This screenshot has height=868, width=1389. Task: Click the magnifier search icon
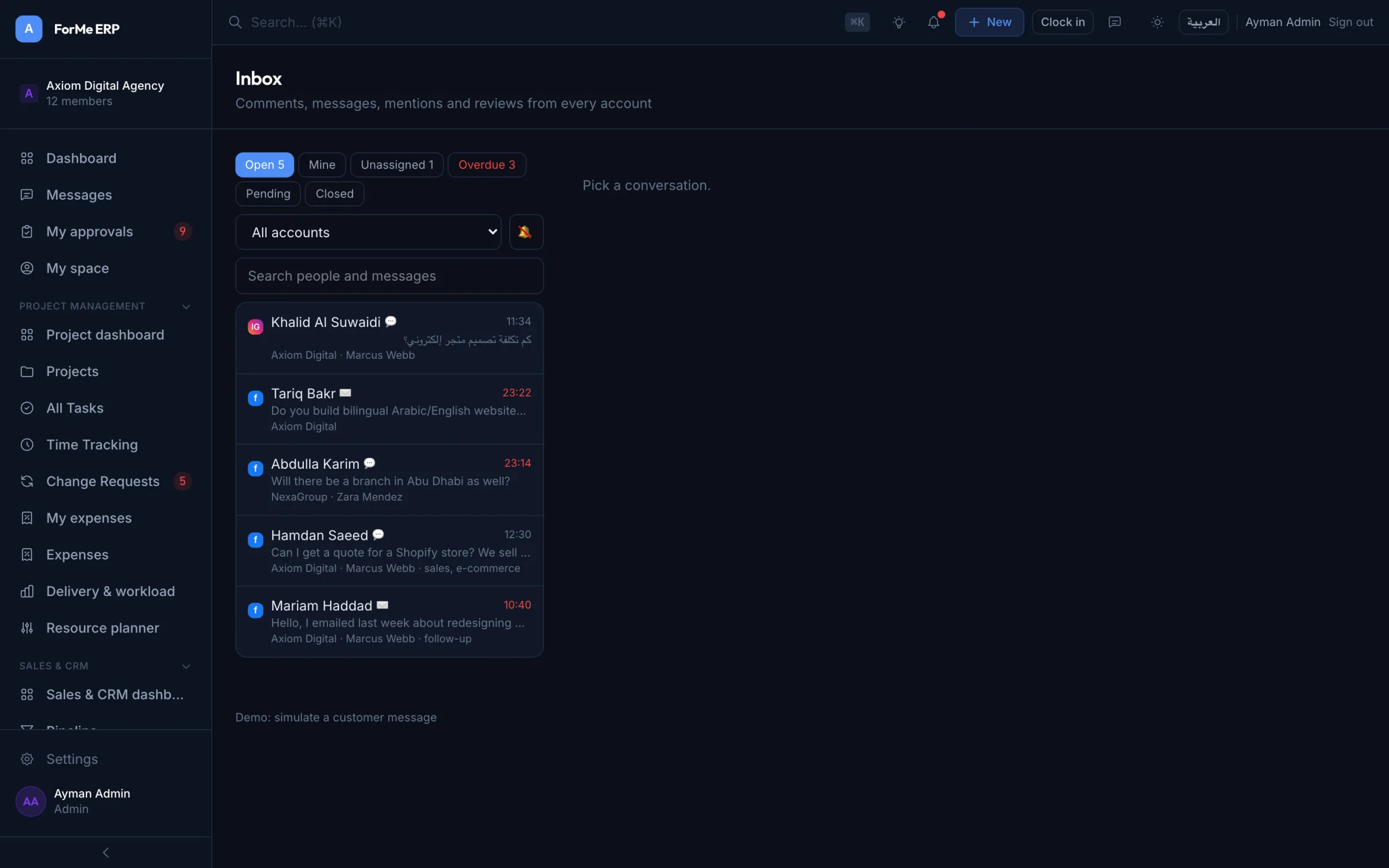235,23
